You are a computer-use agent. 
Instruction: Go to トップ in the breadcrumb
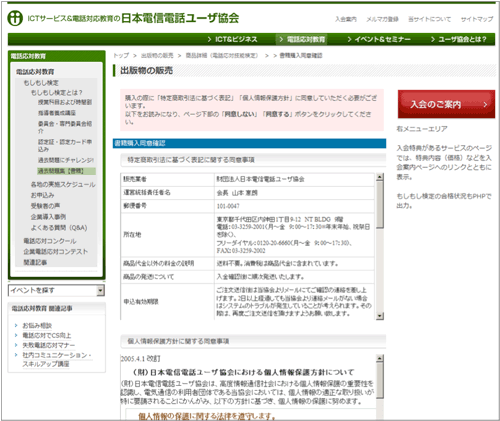(x=121, y=55)
